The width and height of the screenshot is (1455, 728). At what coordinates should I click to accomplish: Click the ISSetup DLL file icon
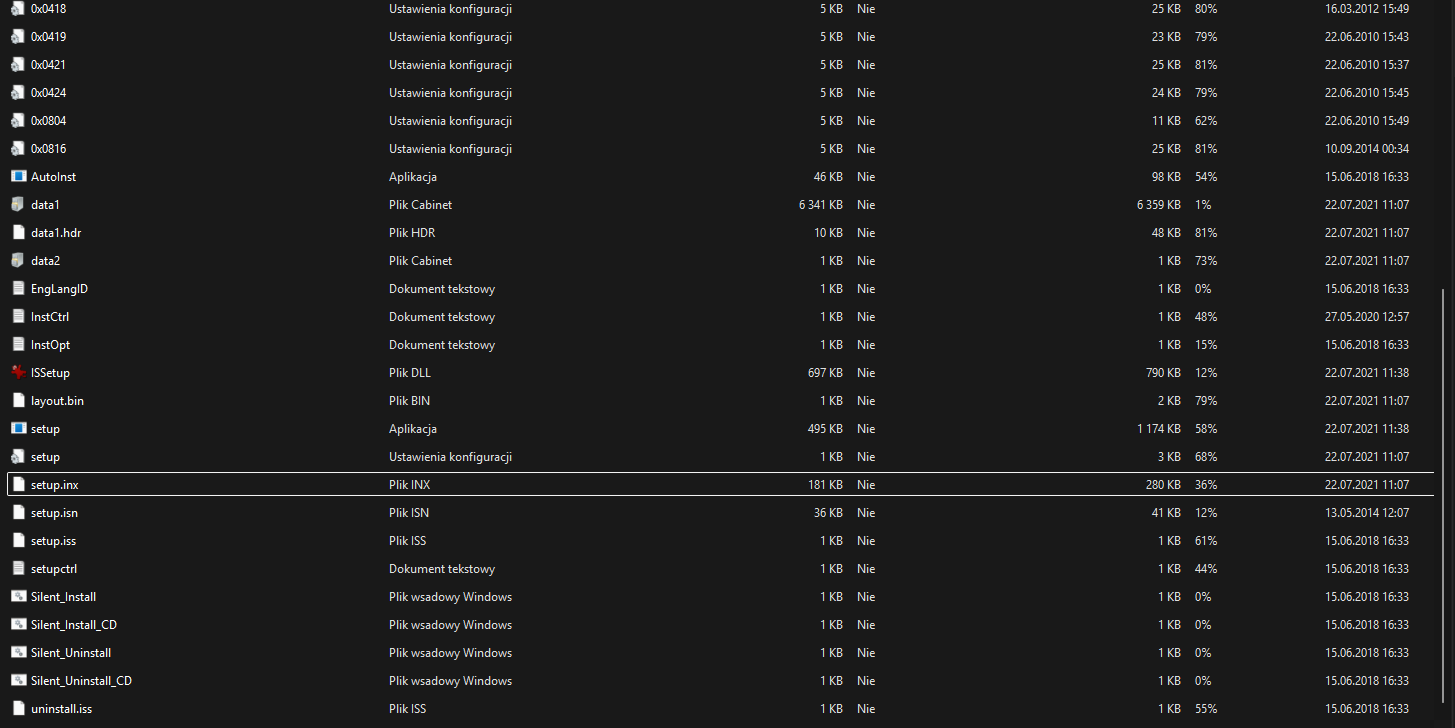17,372
